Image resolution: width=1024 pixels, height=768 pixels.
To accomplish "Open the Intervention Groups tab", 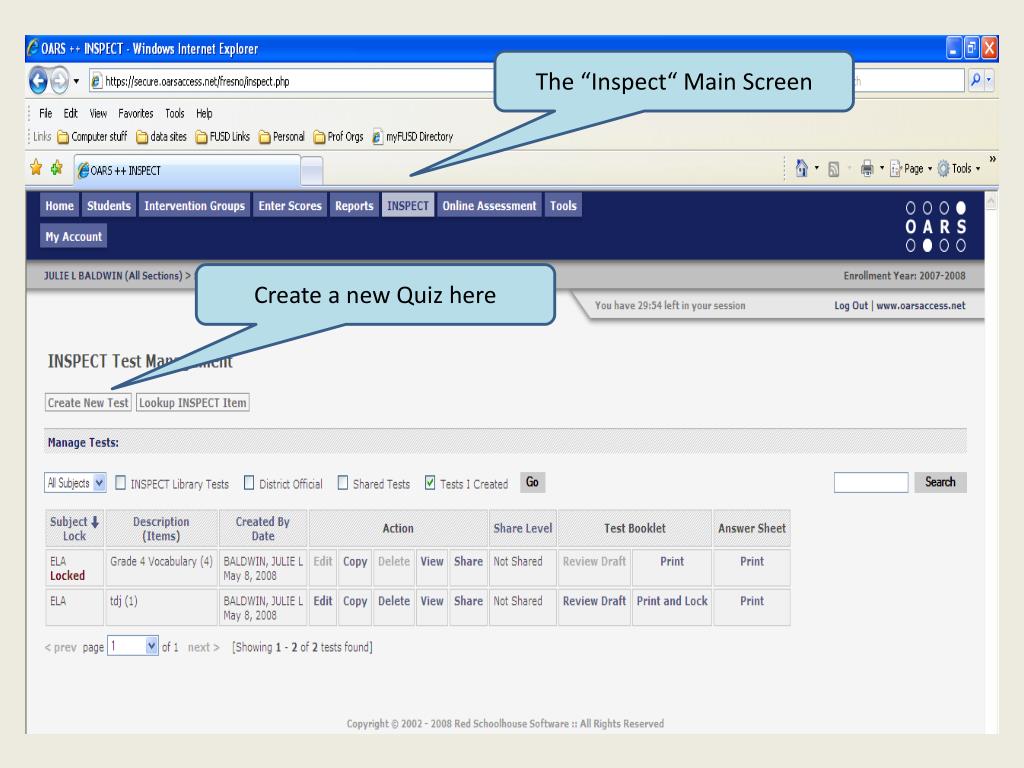I will click(x=194, y=205).
